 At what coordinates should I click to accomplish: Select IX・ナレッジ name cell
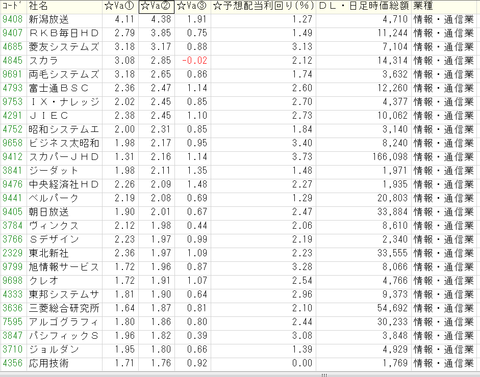[x=64, y=102]
